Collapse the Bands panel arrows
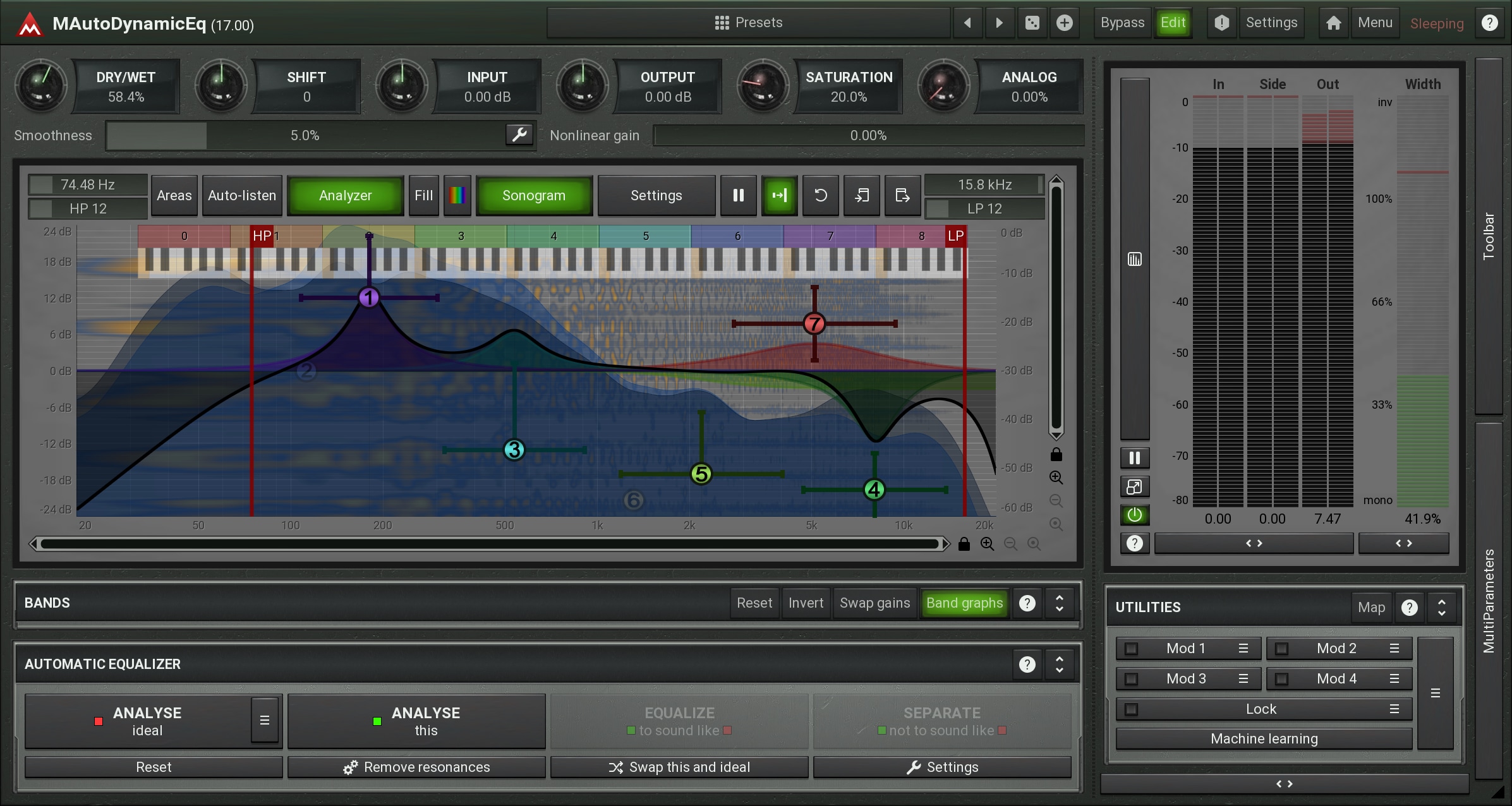The height and width of the screenshot is (806, 1512). pos(1060,603)
